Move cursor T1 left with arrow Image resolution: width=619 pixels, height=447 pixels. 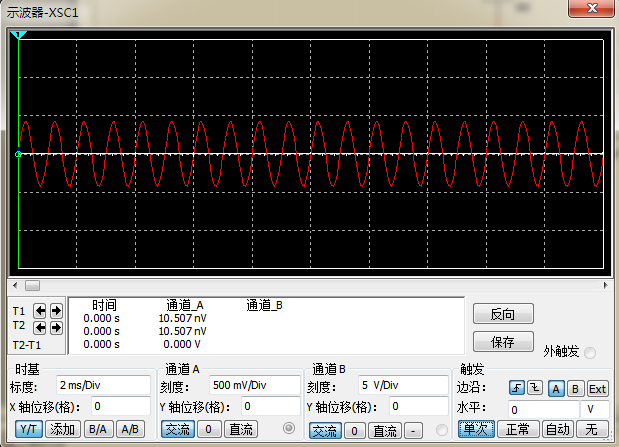pyautogui.click(x=40, y=311)
